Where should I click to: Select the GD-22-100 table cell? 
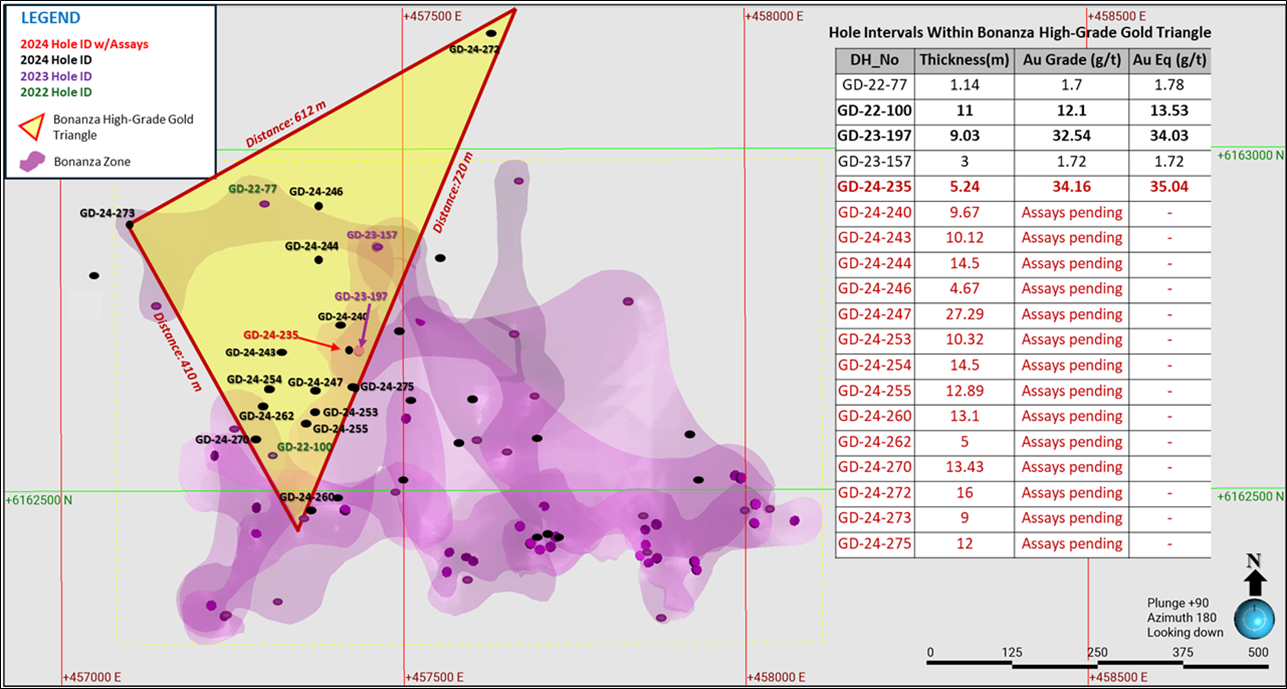(875, 109)
